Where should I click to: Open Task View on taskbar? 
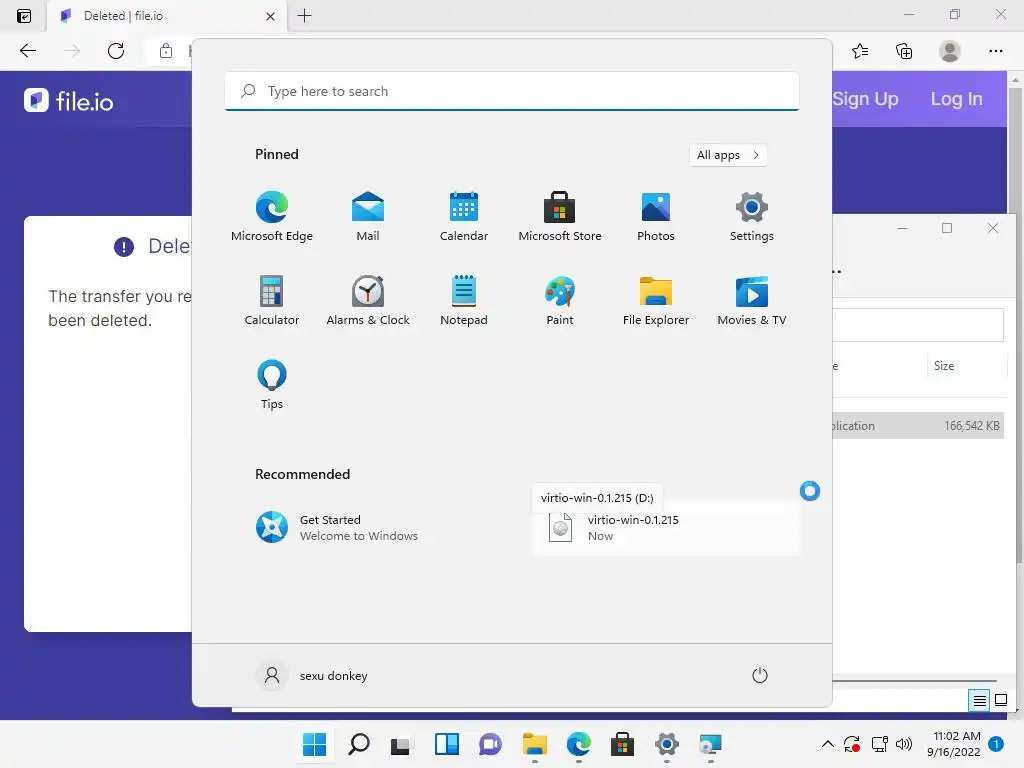coord(402,744)
